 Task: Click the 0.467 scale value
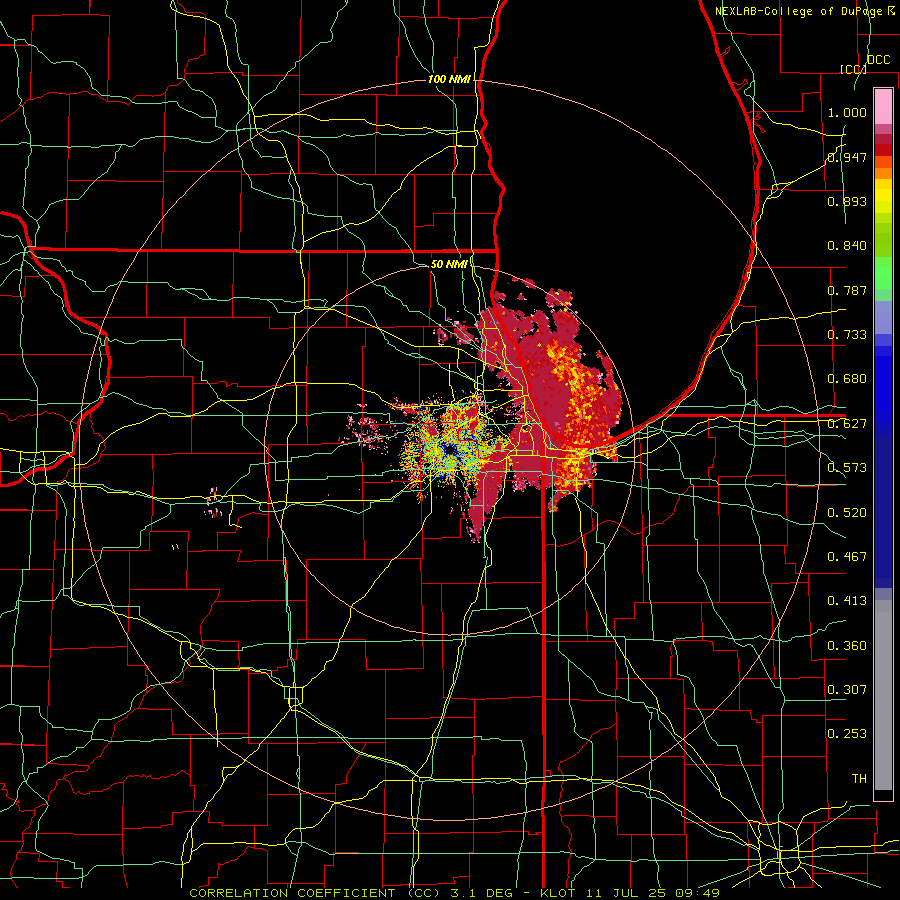click(847, 557)
